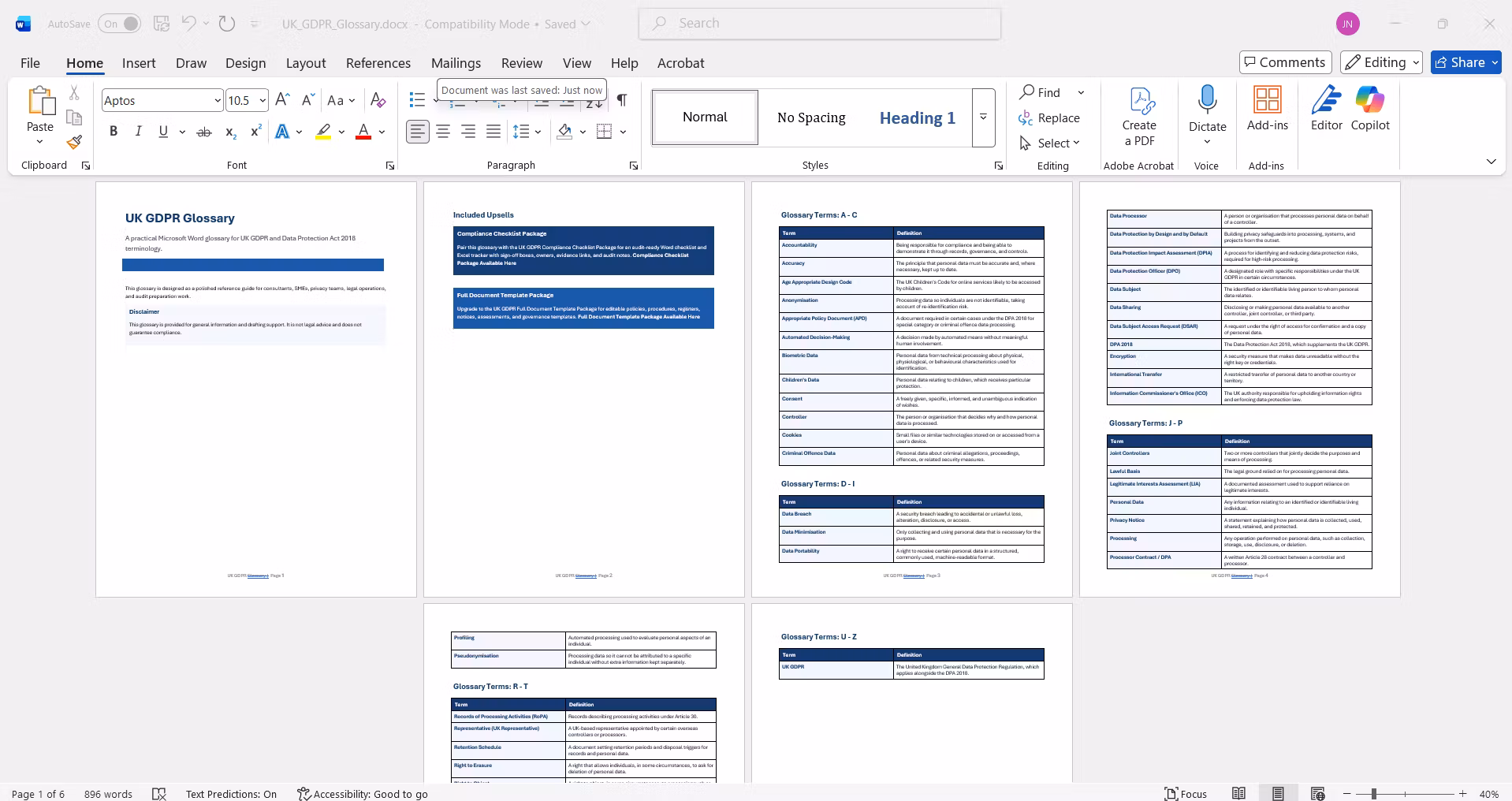The image size is (1512, 801).
Task: Apply the No Spacing style
Action: pyautogui.click(x=811, y=117)
